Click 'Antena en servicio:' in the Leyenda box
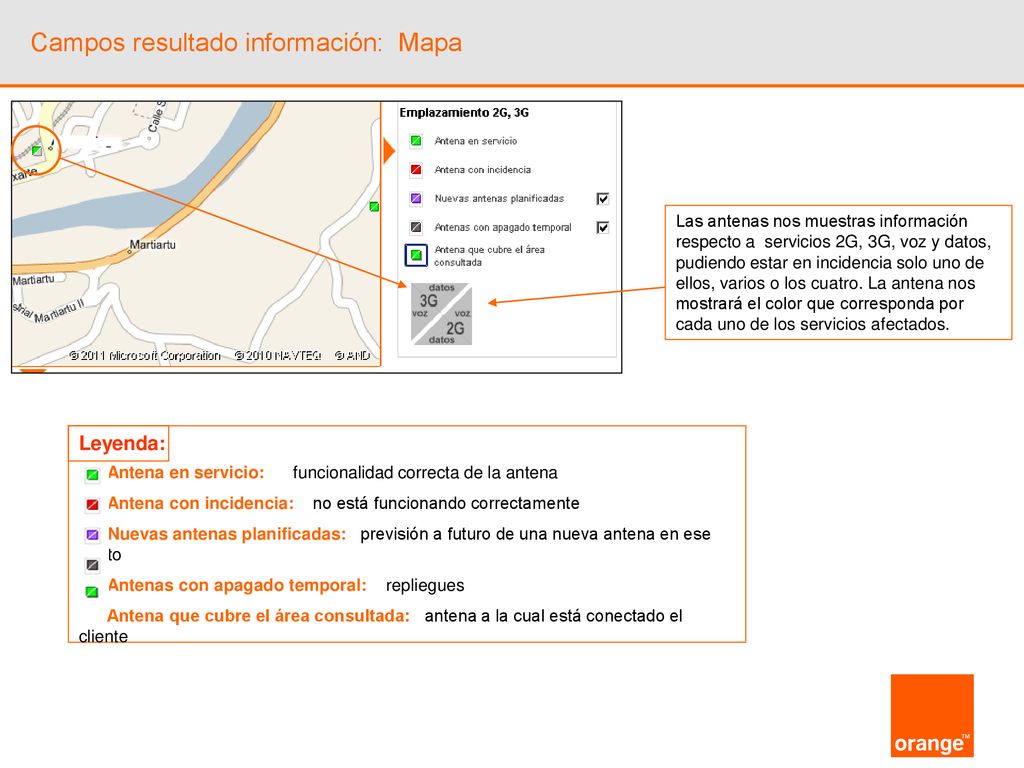Screen dimensions: 1024x768 (186, 473)
